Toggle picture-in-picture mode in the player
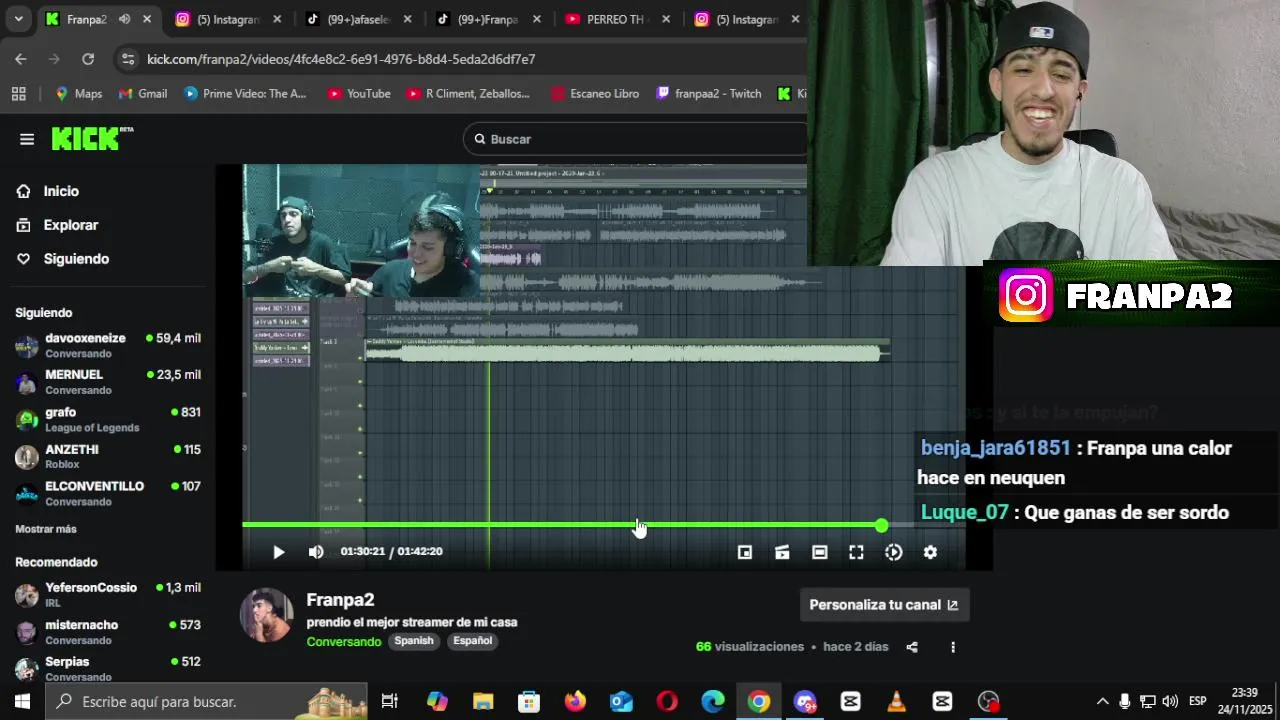Screen dimensions: 1280x720 (745, 552)
